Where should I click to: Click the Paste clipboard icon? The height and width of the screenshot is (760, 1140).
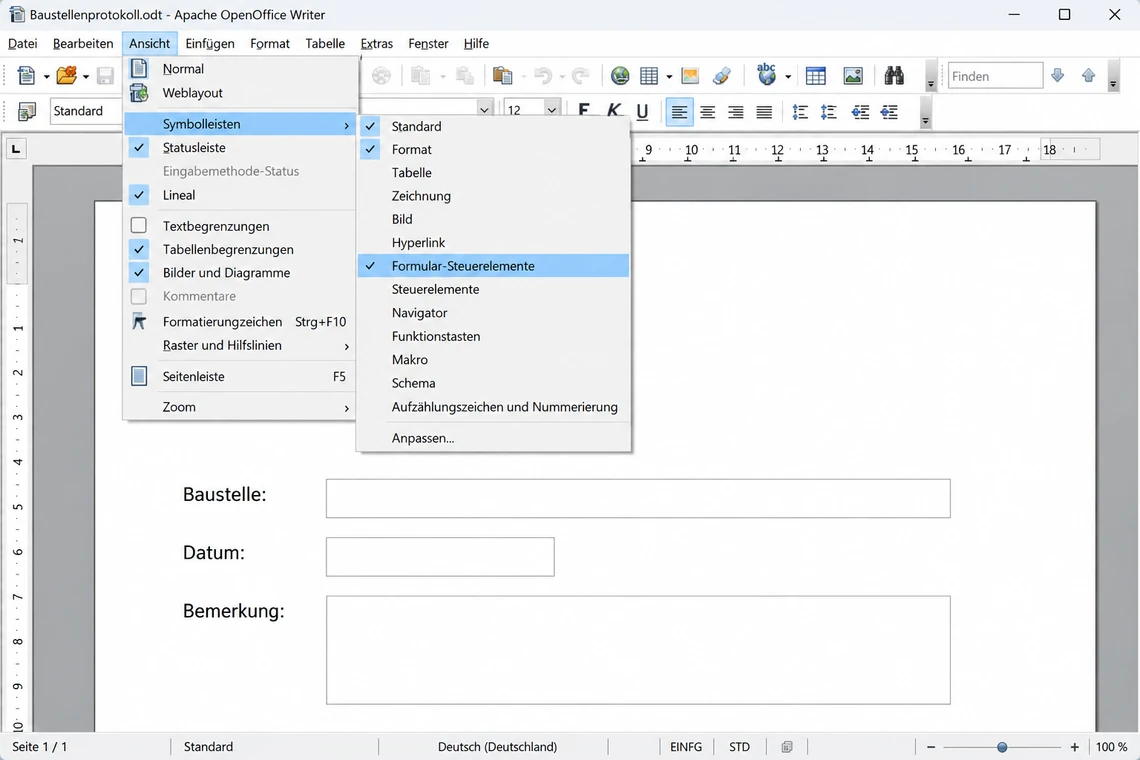[502, 76]
